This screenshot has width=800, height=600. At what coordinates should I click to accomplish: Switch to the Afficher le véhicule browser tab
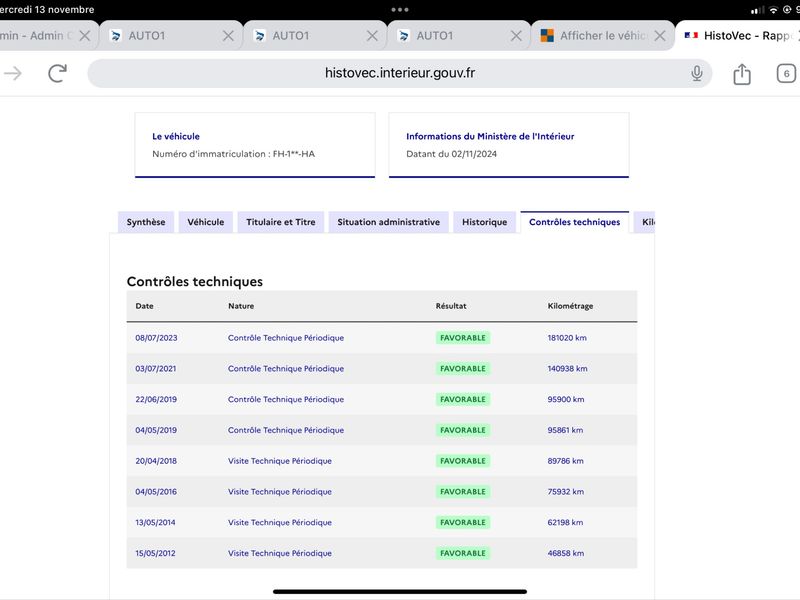(x=603, y=35)
